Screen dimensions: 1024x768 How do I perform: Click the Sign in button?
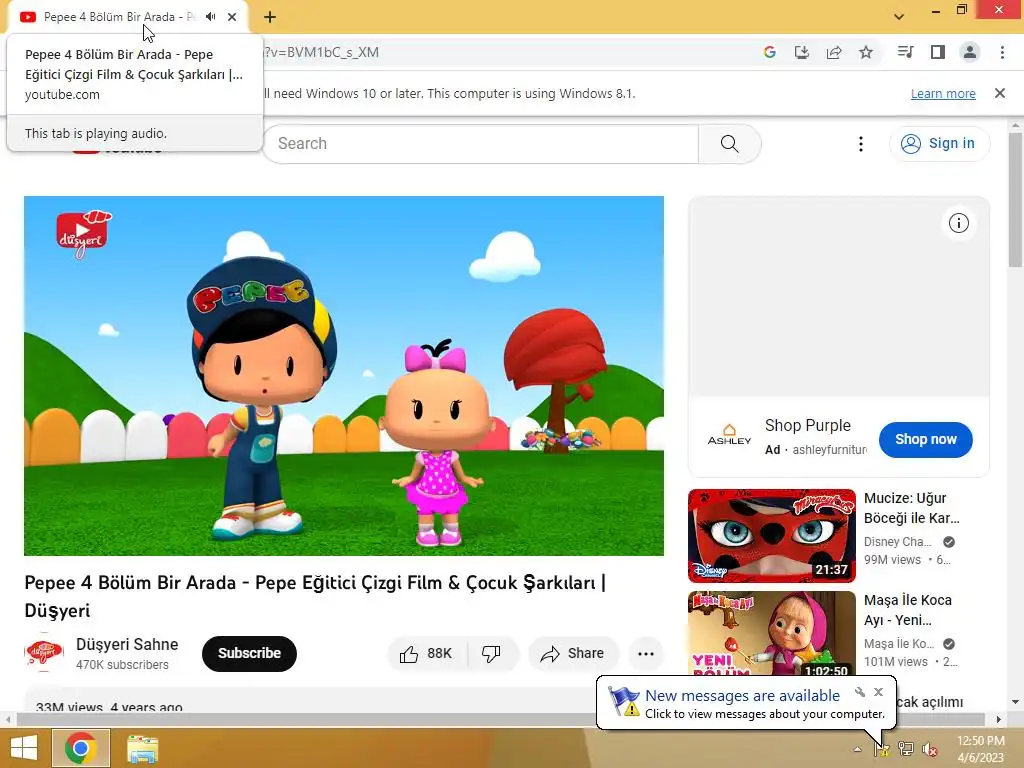[x=939, y=144]
